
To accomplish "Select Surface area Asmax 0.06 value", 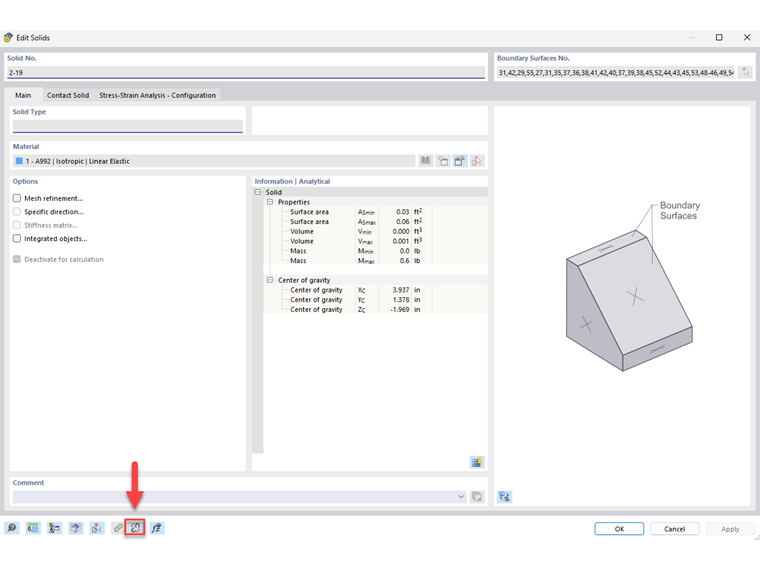I will (x=403, y=222).
